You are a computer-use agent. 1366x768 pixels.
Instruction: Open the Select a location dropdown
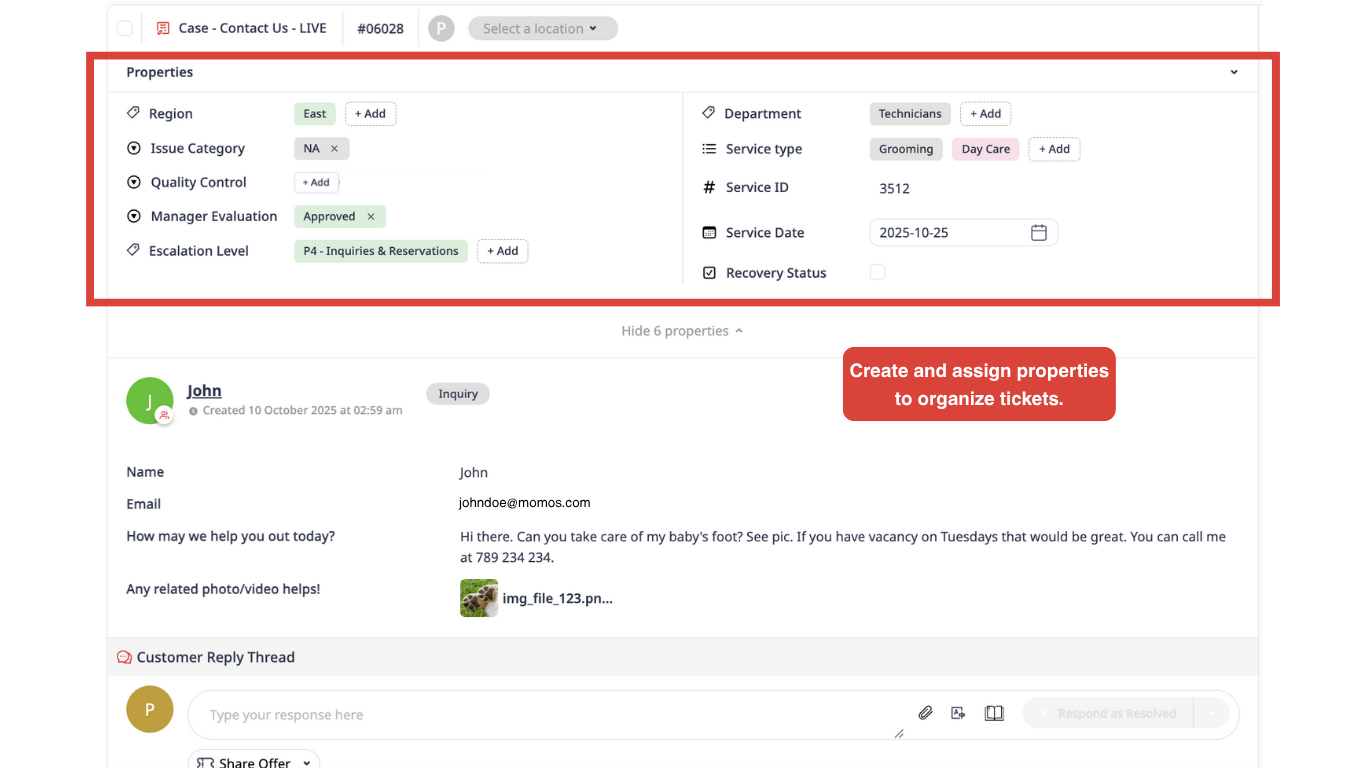pos(543,28)
